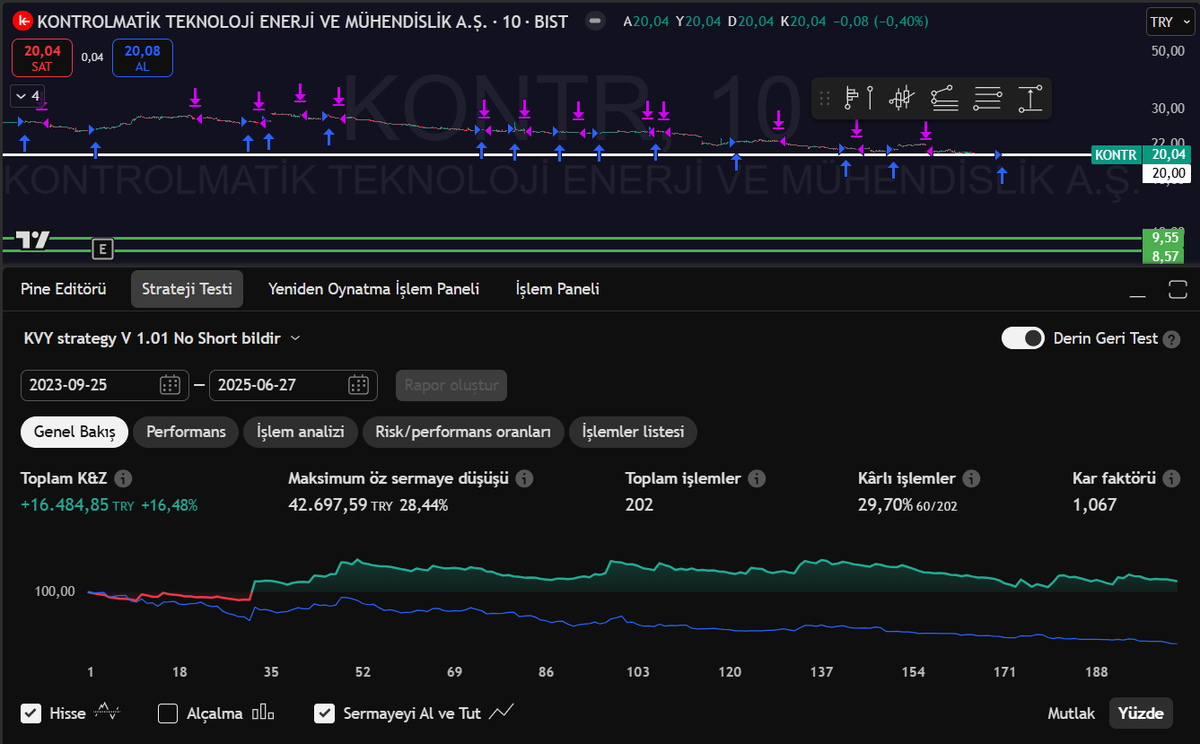1200x744 pixels.
Task: Show help for Derin Geri Test
Action: (x=1172, y=339)
